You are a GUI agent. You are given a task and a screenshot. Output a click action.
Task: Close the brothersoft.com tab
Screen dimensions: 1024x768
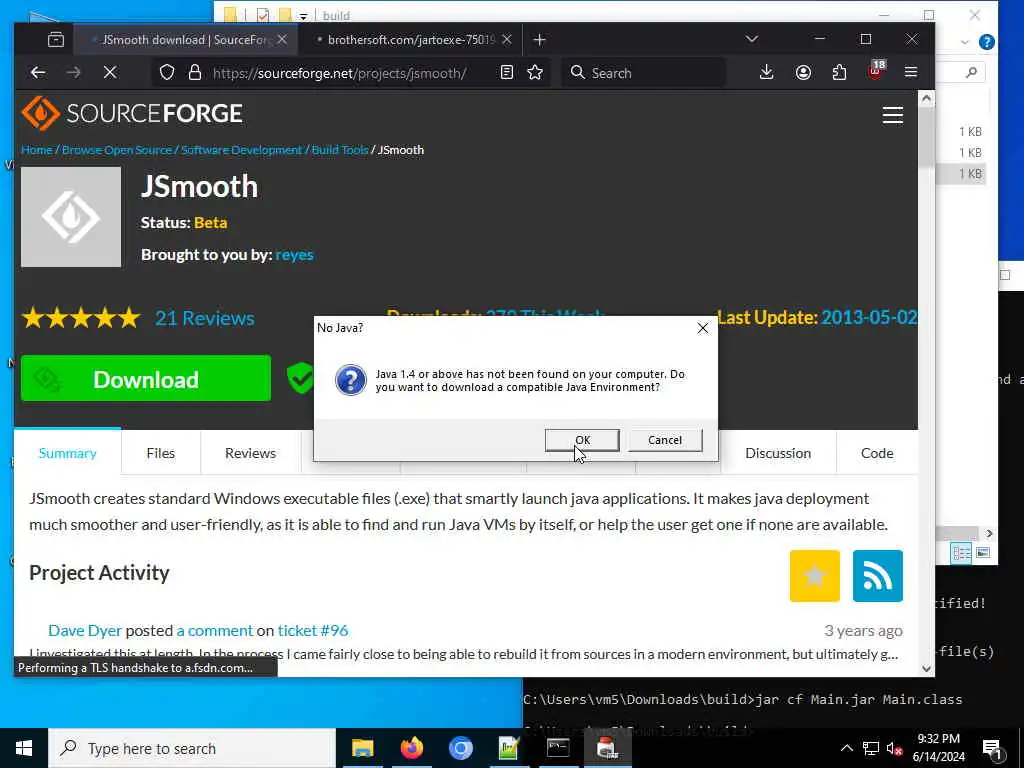coord(507,40)
